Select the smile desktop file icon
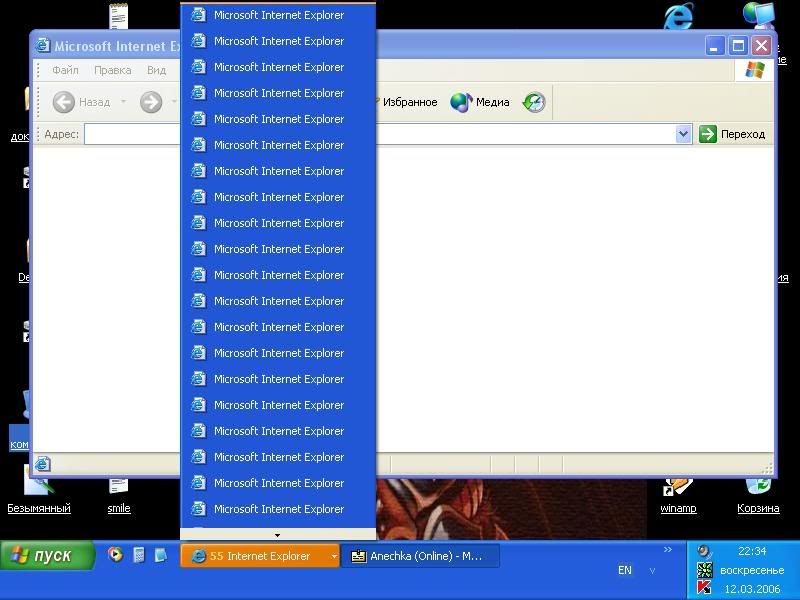 (x=119, y=496)
